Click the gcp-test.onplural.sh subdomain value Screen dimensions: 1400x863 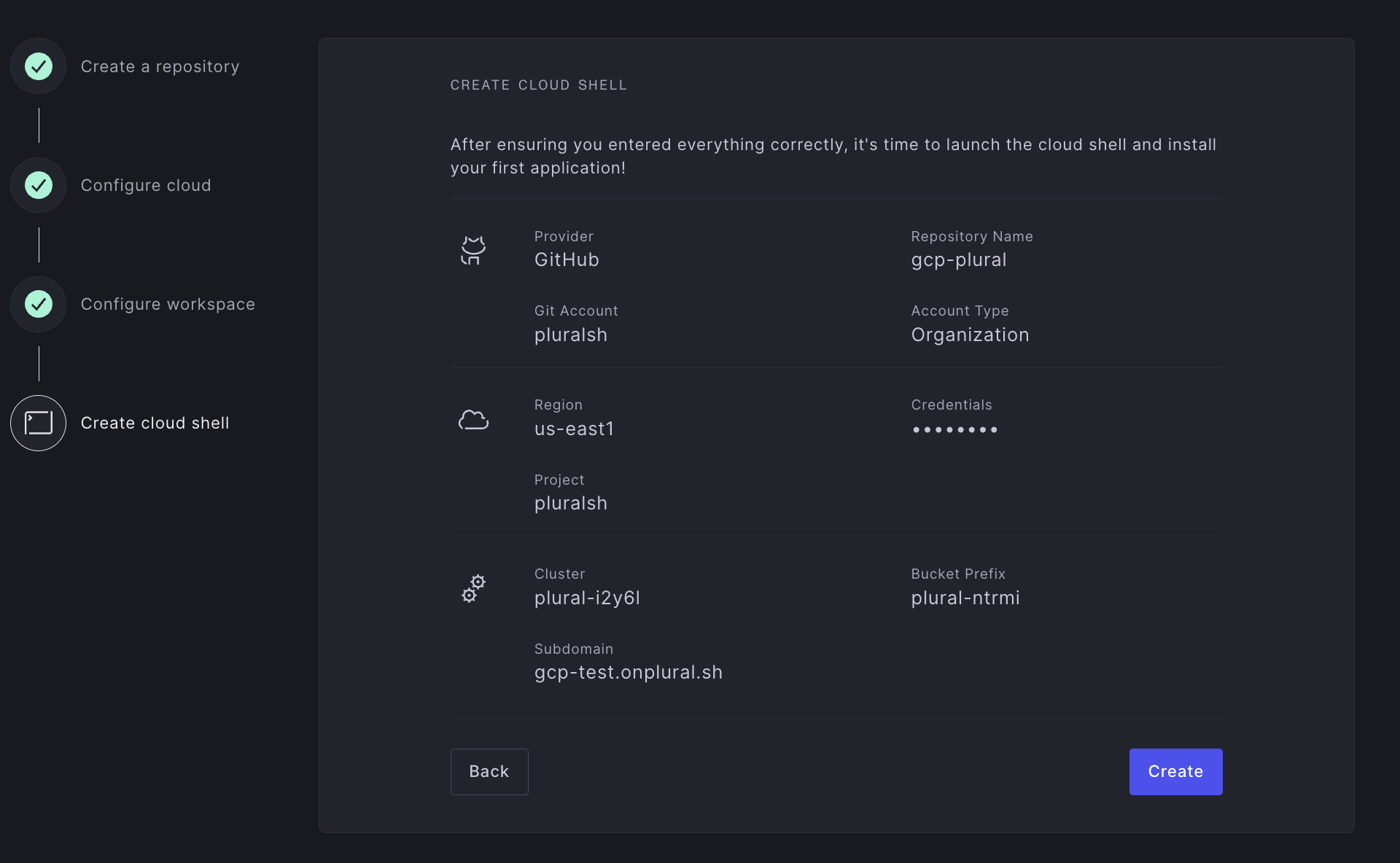point(629,672)
